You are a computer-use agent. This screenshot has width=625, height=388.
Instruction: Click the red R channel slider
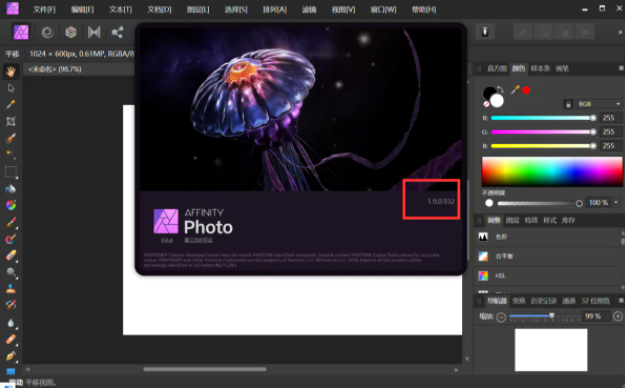pyautogui.click(x=543, y=118)
